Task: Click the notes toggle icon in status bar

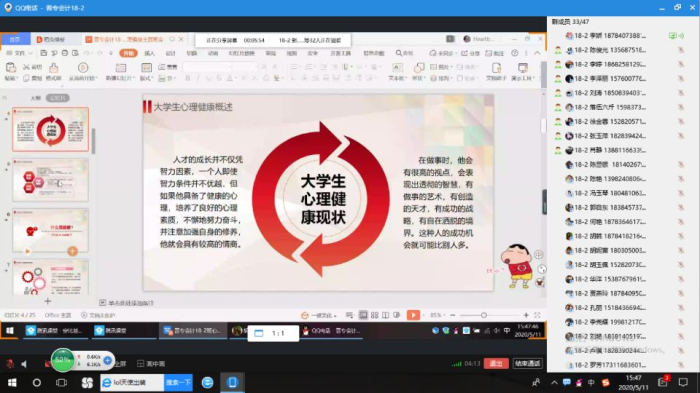Action: click(x=350, y=315)
